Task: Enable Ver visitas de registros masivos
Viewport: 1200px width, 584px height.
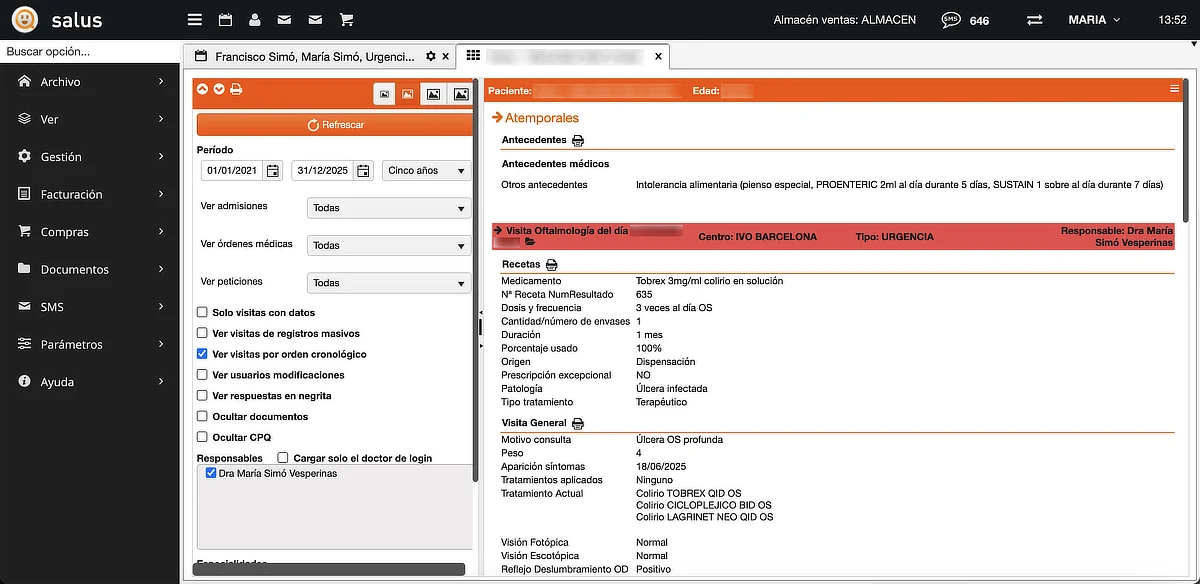Action: coord(203,334)
